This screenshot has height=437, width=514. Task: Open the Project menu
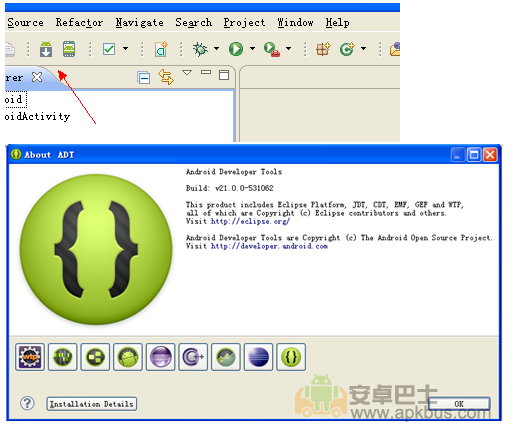click(x=244, y=22)
